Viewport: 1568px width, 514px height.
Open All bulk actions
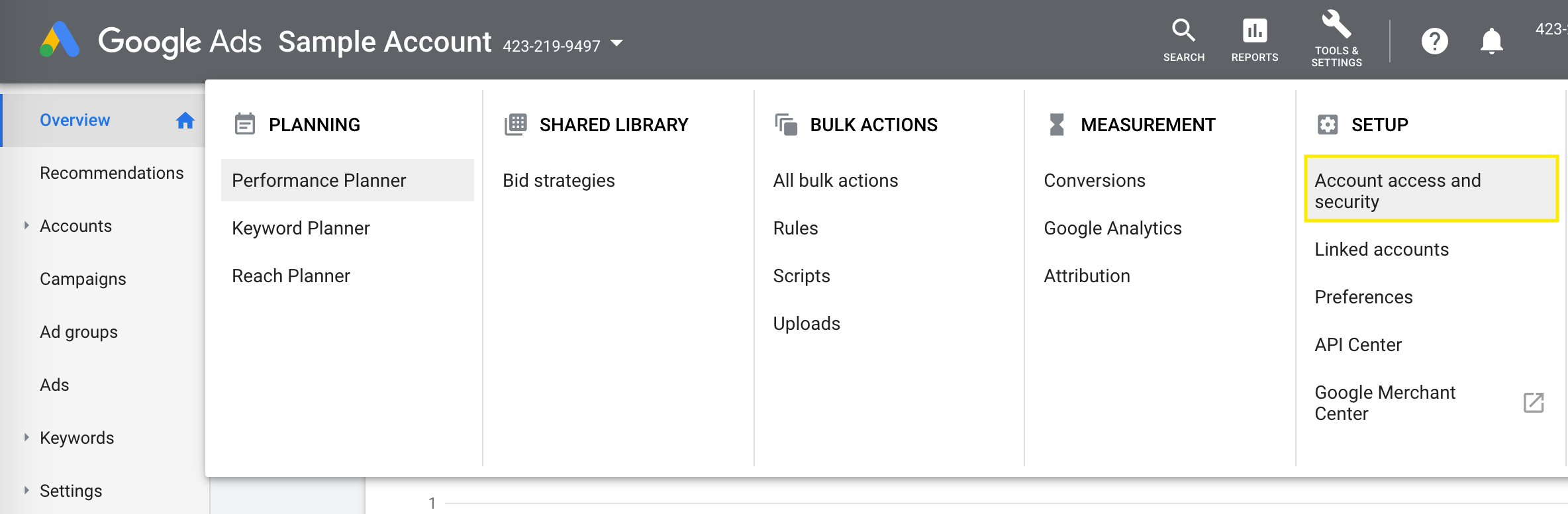click(x=835, y=180)
